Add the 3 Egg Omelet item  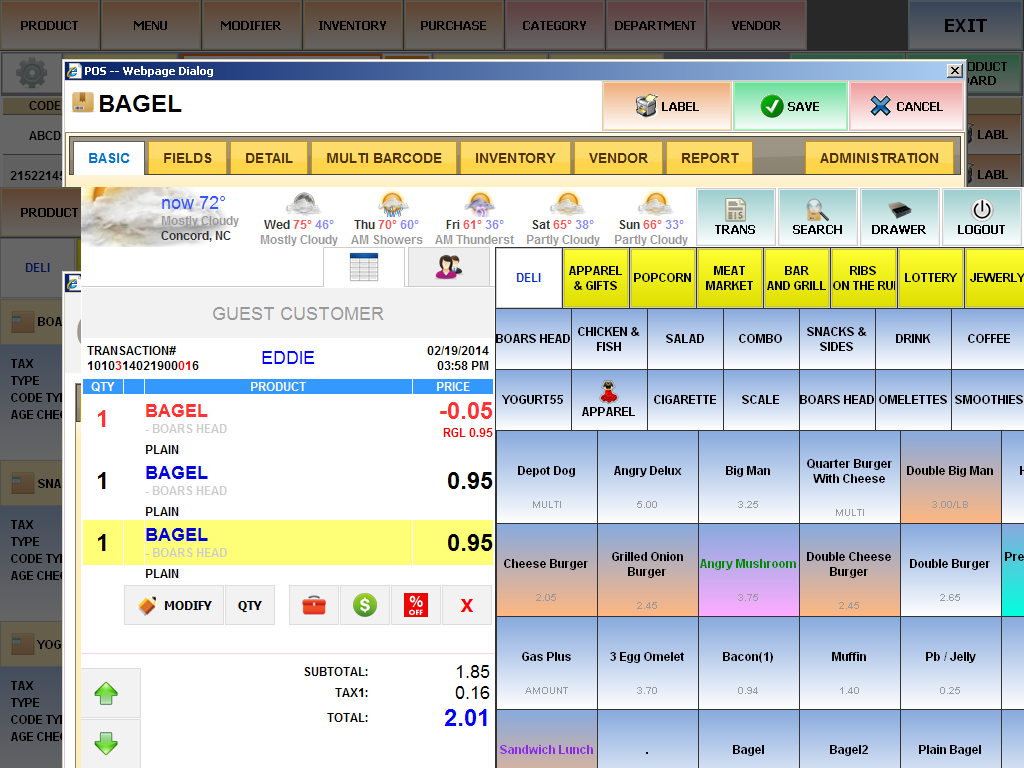click(647, 663)
